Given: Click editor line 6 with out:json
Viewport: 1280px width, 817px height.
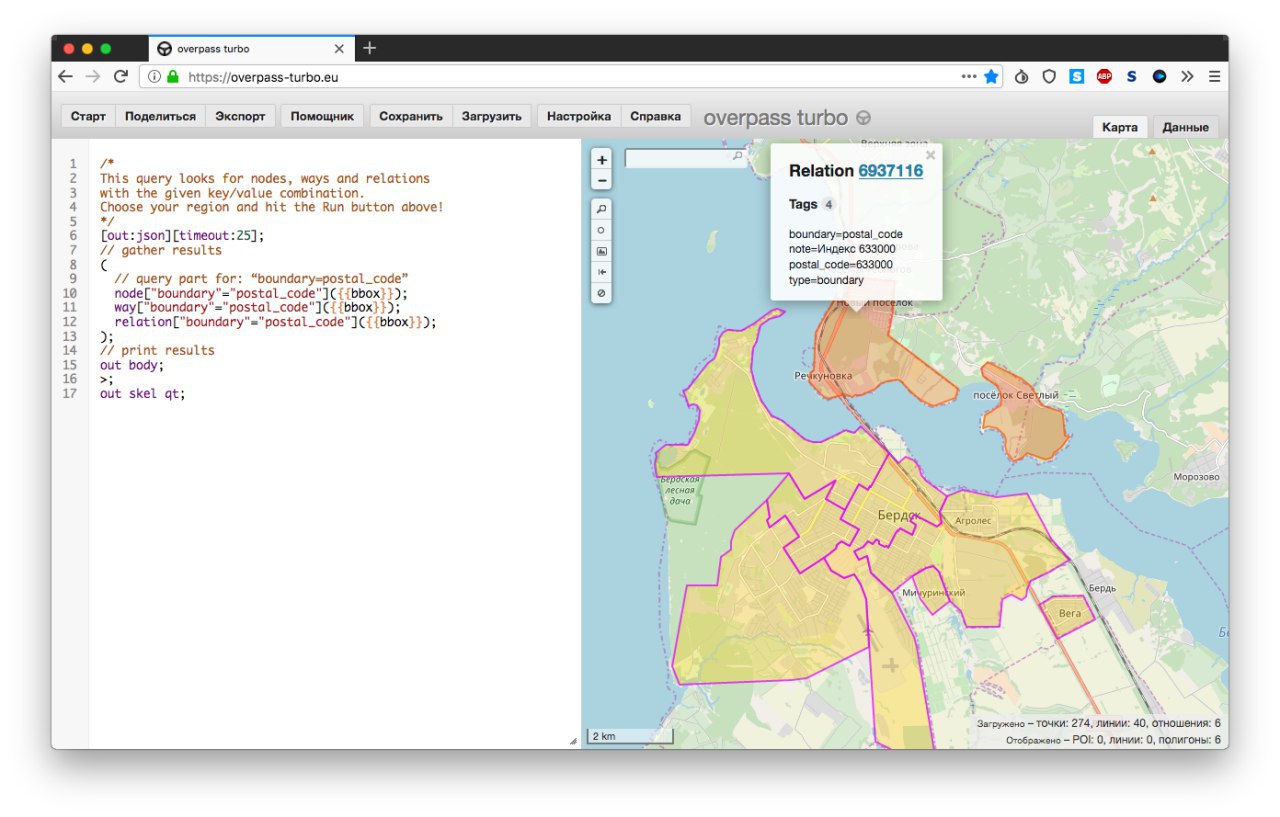Looking at the screenshot, I should click(182, 236).
